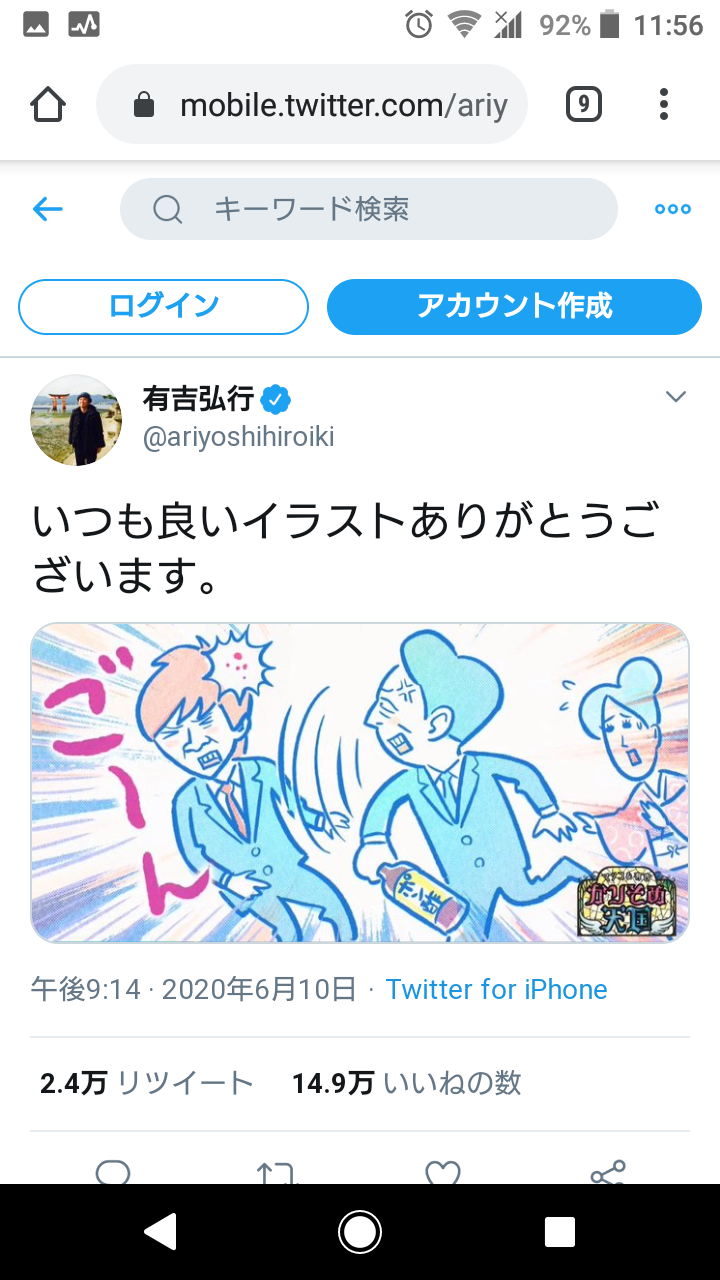Reply to the tweet with speech bubble icon

(x=113, y=1172)
